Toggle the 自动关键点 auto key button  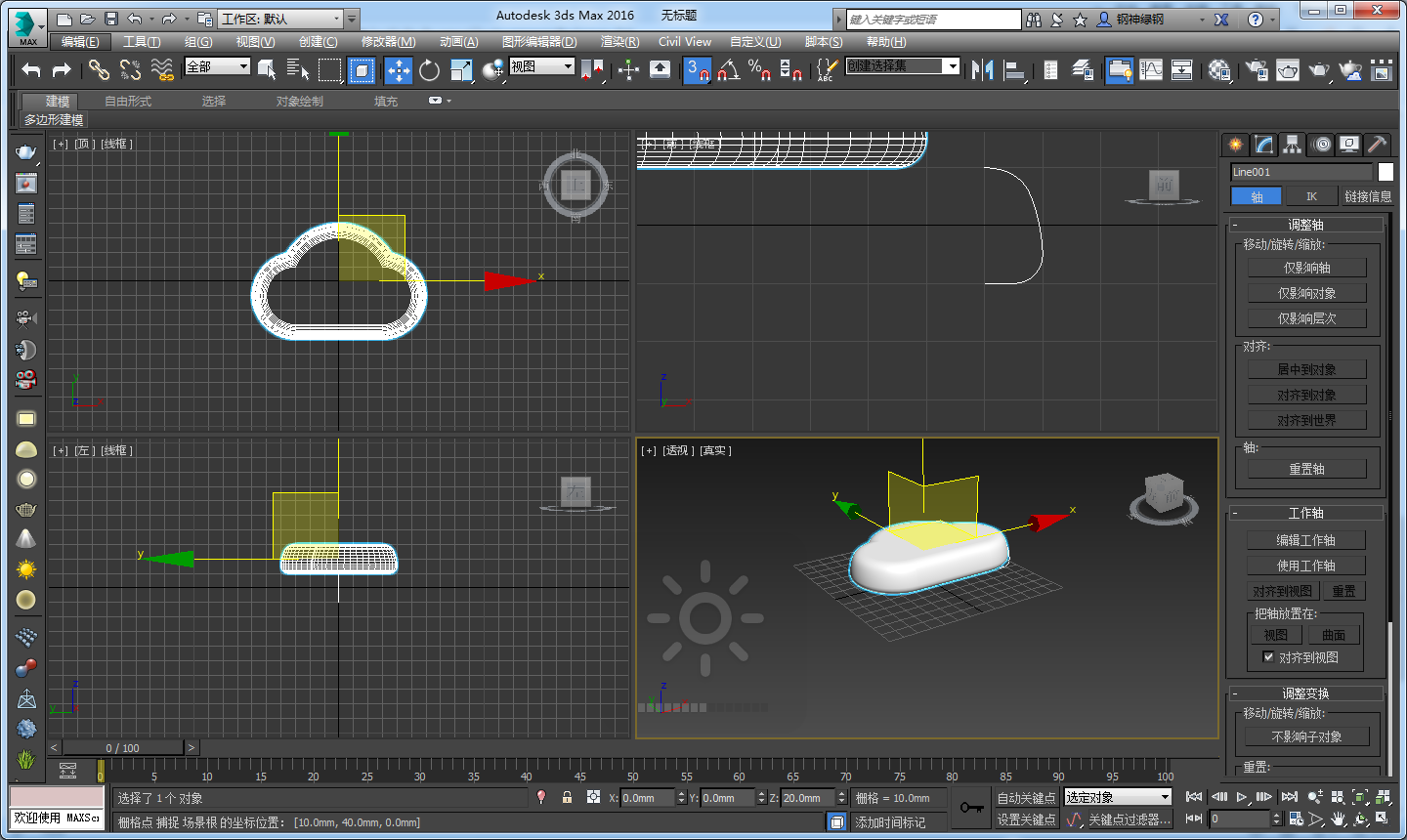pyautogui.click(x=1026, y=798)
